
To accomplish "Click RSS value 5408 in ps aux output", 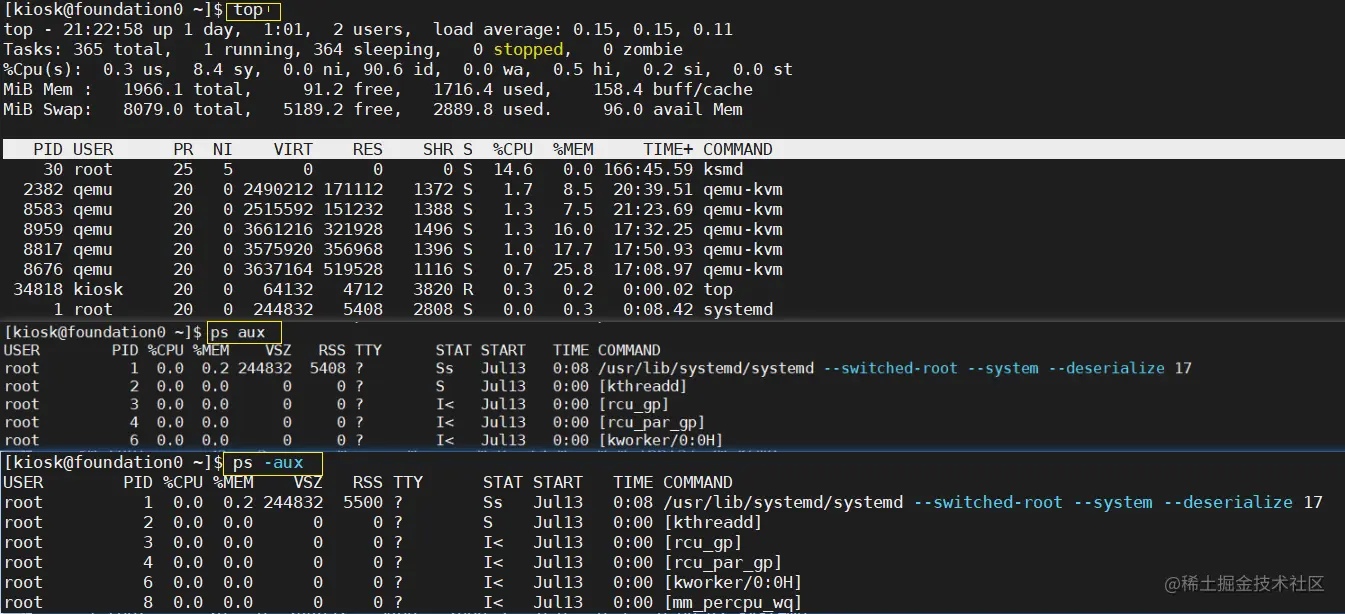I will click(328, 368).
